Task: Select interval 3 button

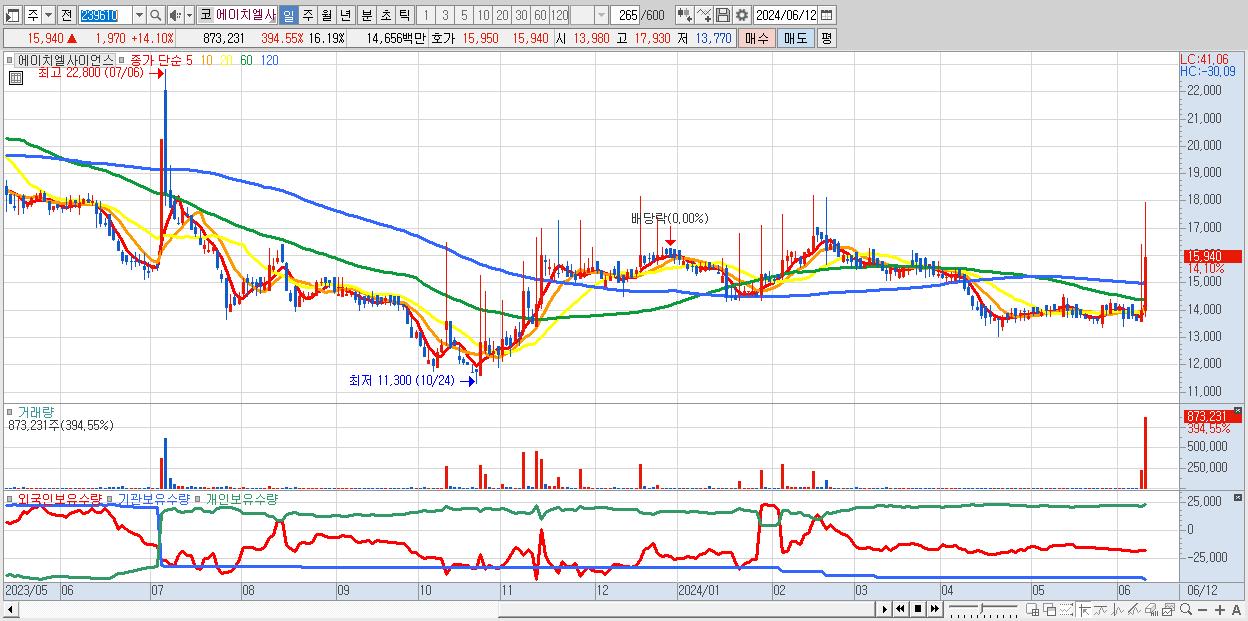Action: click(x=445, y=15)
